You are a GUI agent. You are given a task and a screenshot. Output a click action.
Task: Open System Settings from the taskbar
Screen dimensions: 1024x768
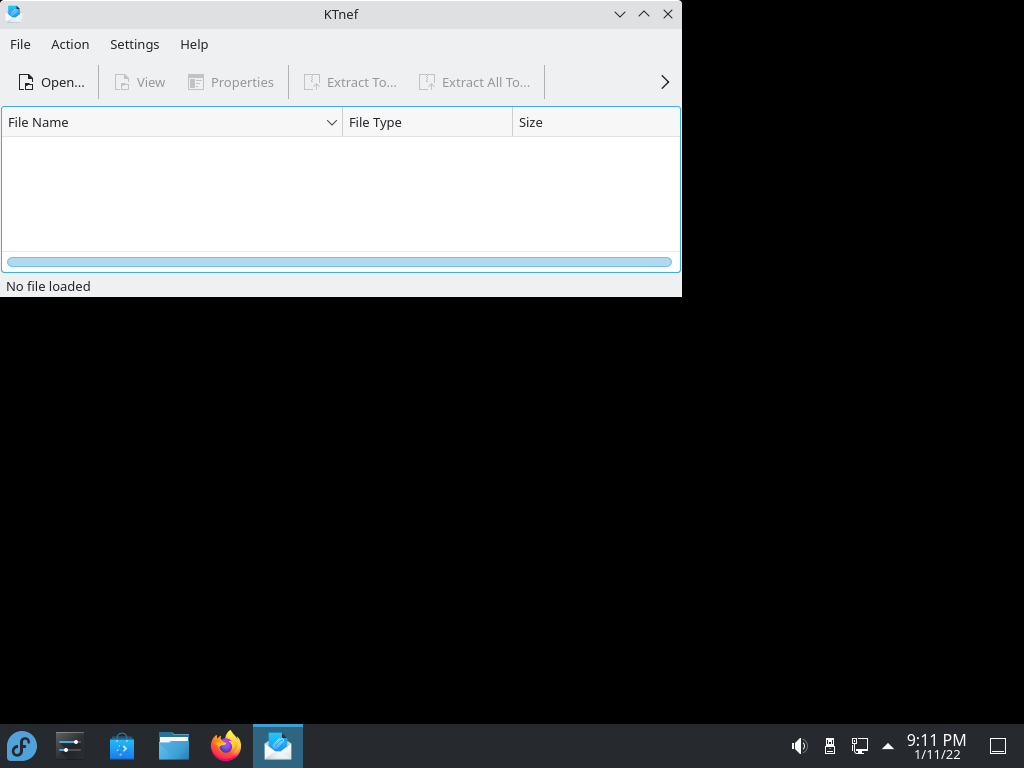(69, 746)
